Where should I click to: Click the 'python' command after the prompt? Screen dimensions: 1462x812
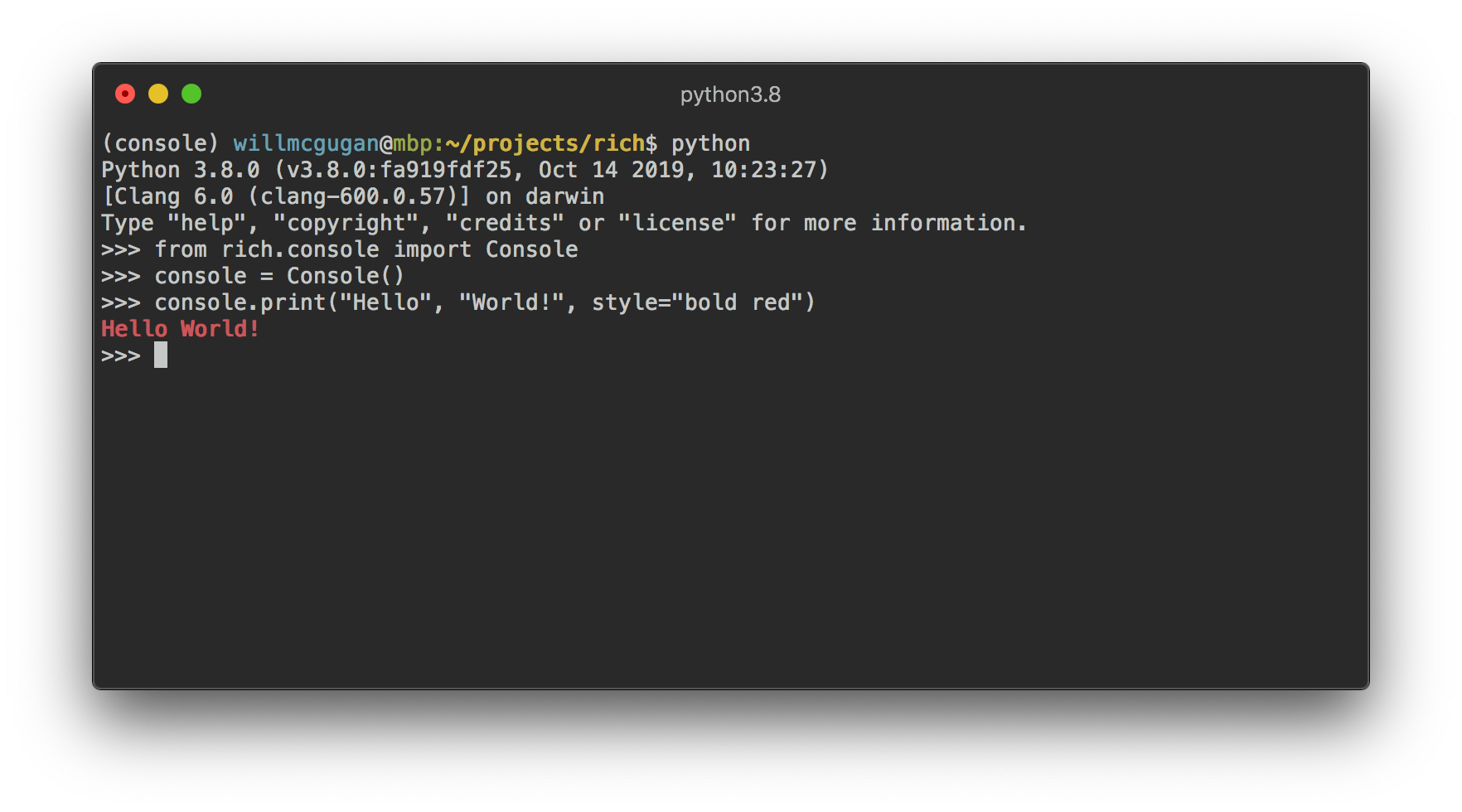[x=709, y=143]
